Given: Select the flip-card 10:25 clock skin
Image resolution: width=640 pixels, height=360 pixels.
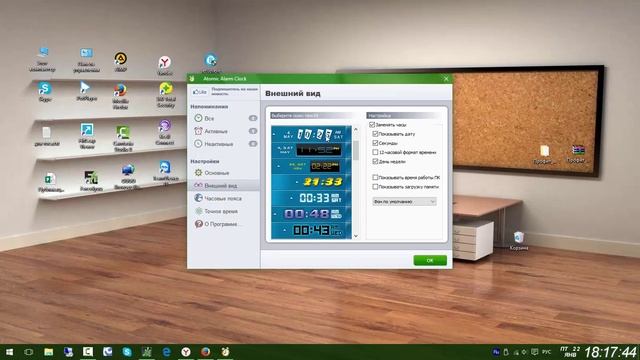Looking at the screenshot, I should [x=311, y=134].
